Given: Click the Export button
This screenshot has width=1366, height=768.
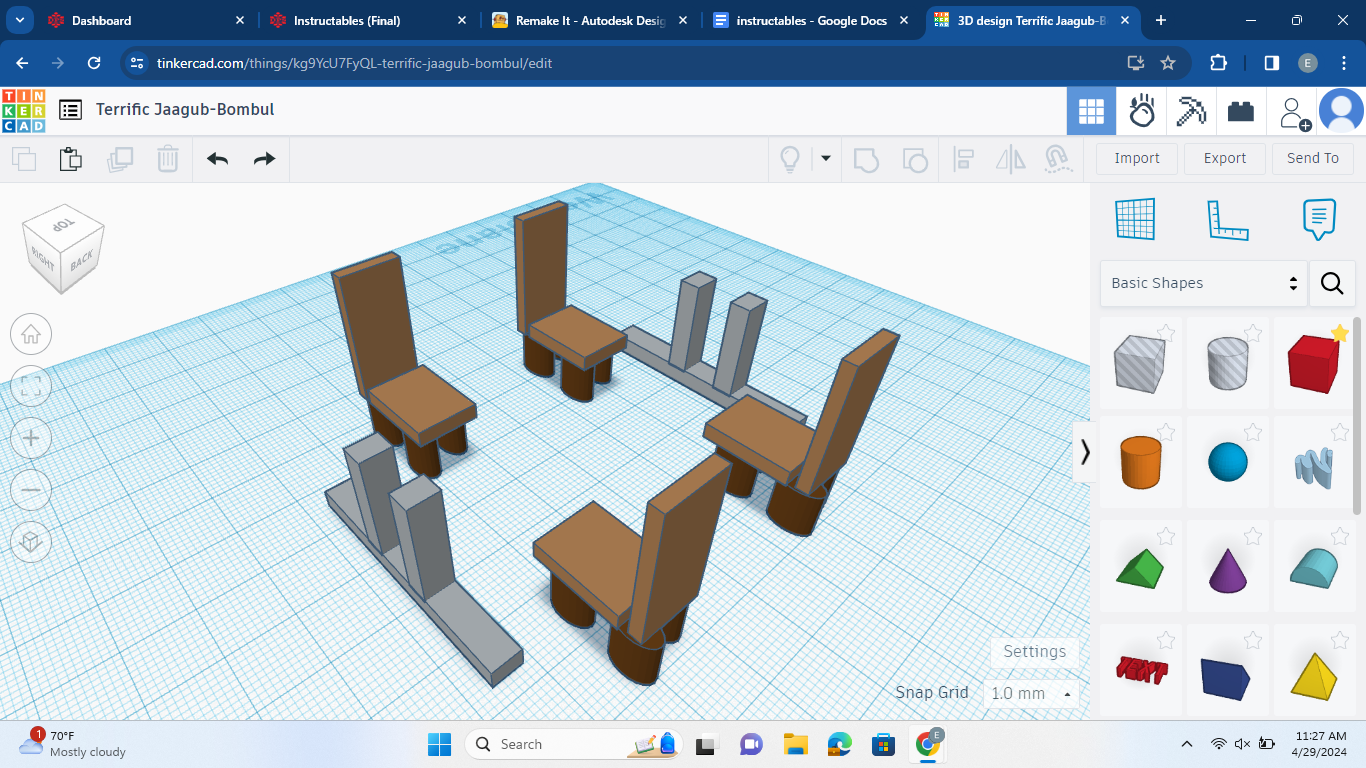Looking at the screenshot, I should coord(1225,158).
